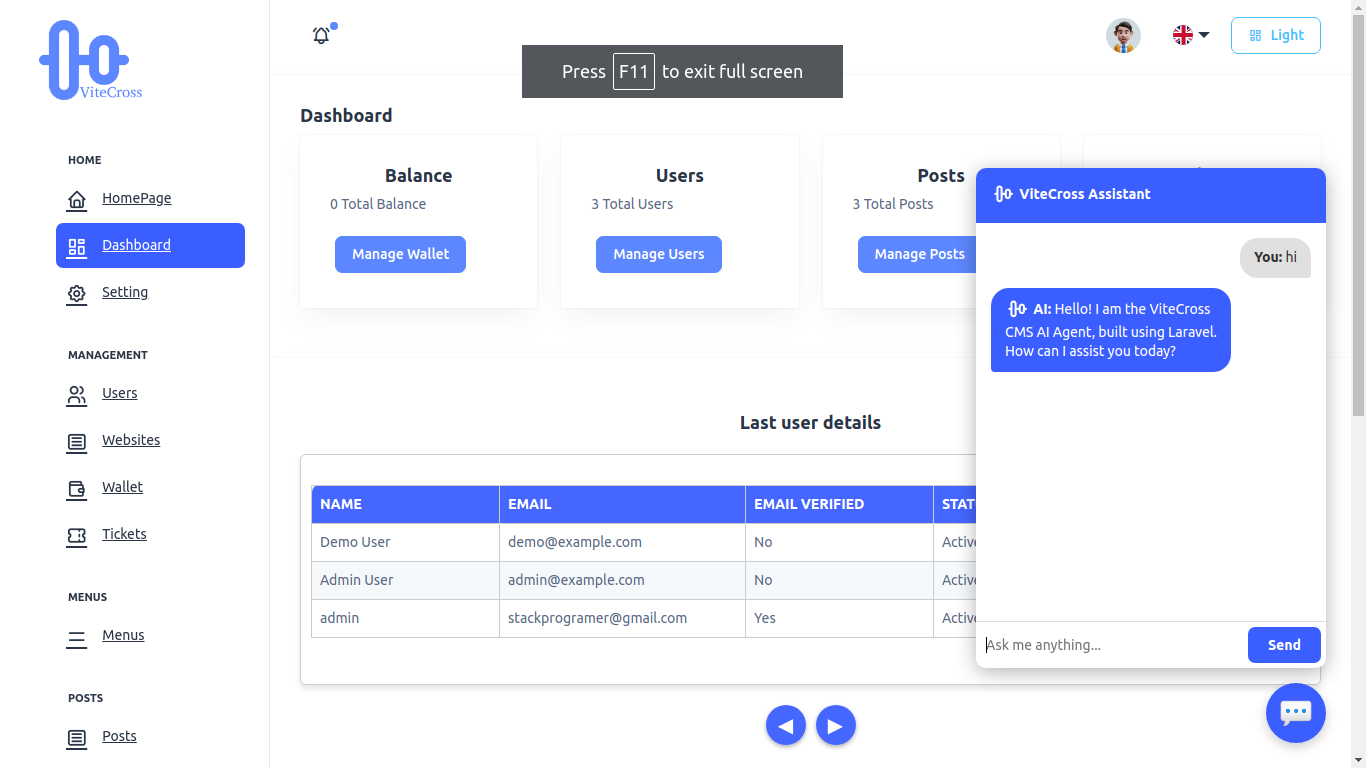Send the chat message
The height and width of the screenshot is (768, 1366).
pos(1283,645)
